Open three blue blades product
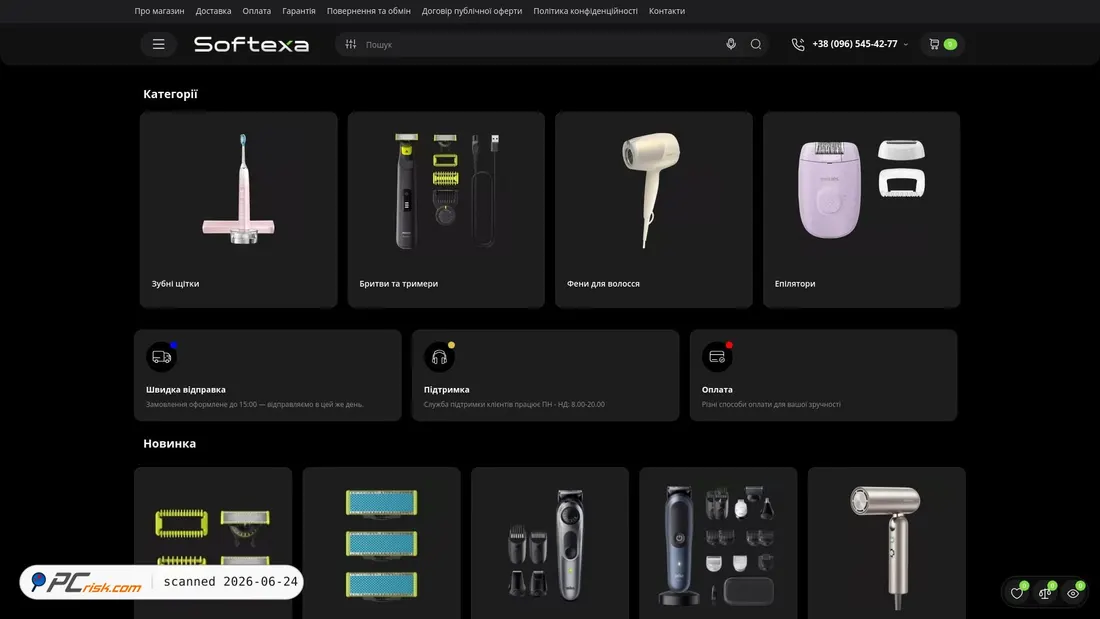This screenshot has height=619, width=1100. click(x=382, y=543)
